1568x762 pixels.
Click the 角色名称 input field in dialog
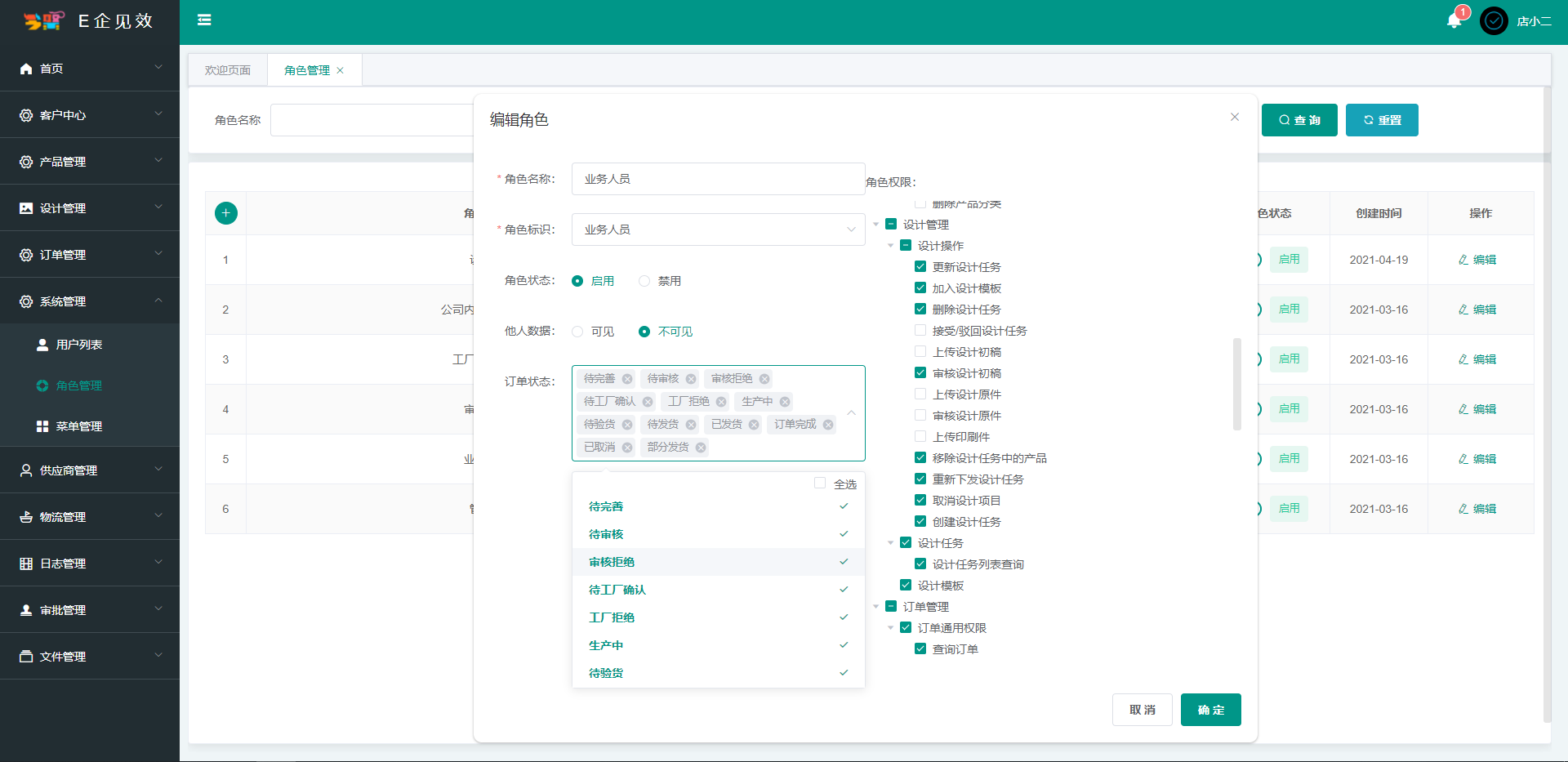click(718, 179)
